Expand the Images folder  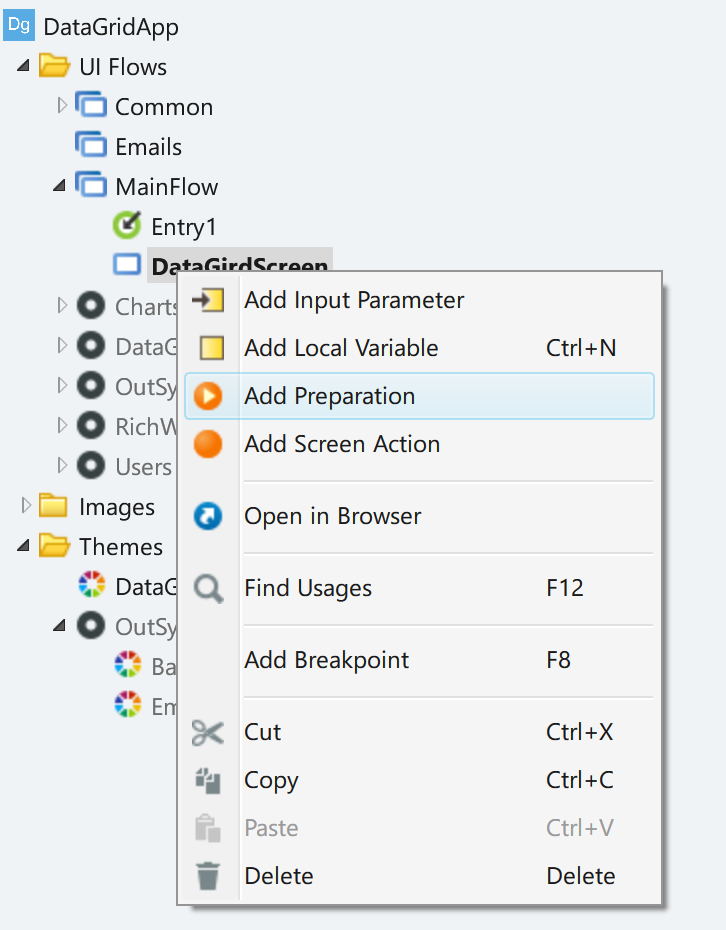26,505
